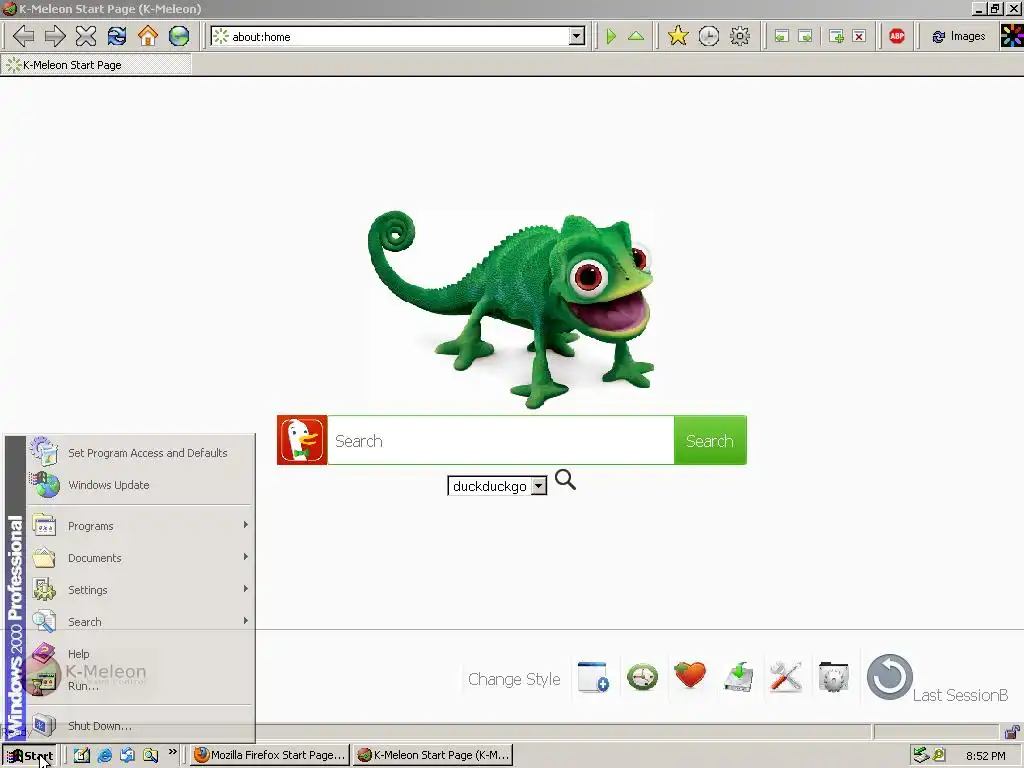Click the Show Desktop quick launch icon
The height and width of the screenshot is (768, 1024).
[x=82, y=756]
